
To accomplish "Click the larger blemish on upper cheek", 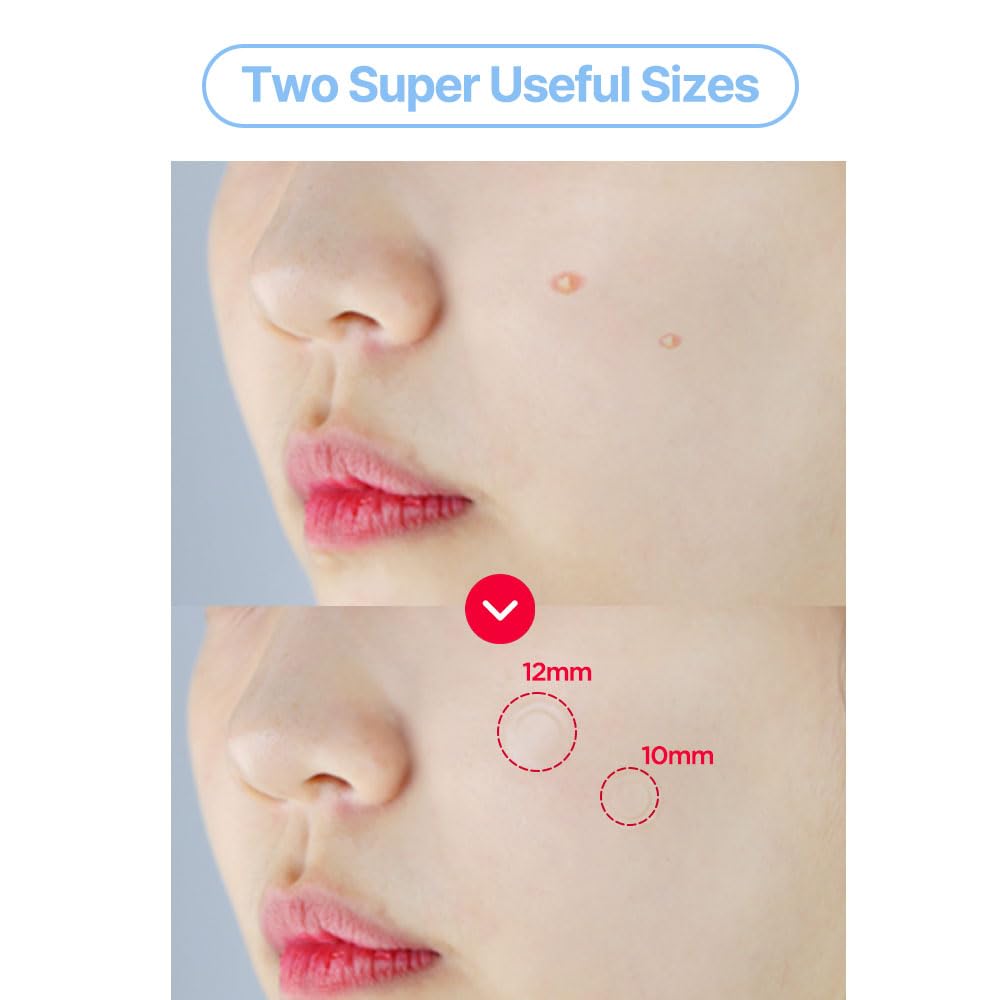I will (x=567, y=283).
